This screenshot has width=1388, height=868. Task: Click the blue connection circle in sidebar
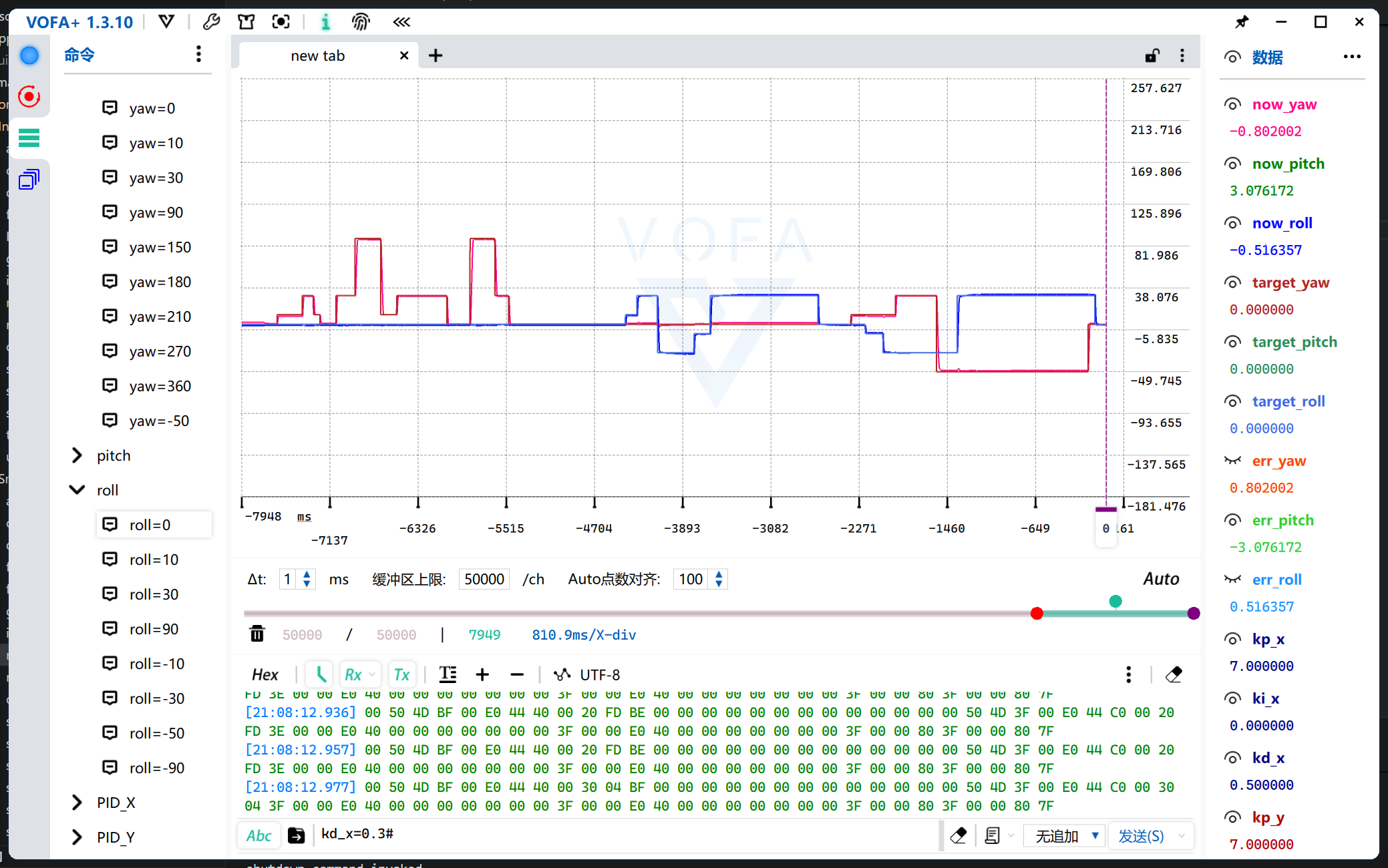click(29, 55)
